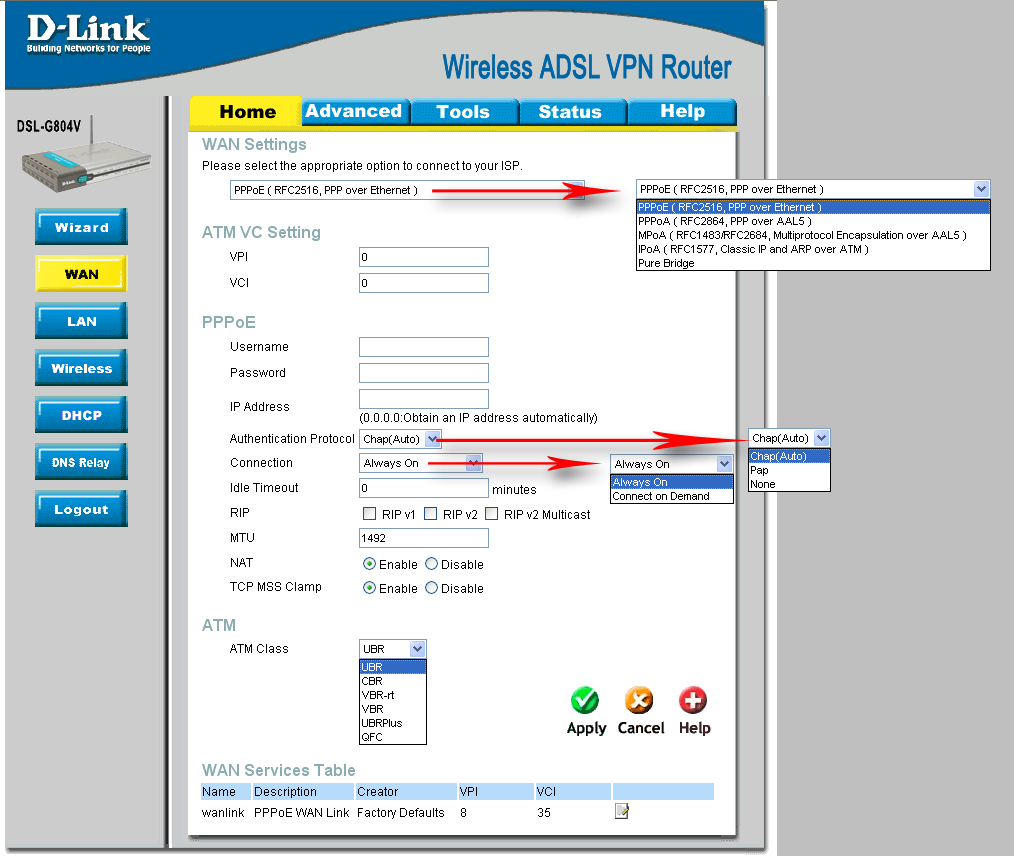
Task: Select CBR in ATM Class list
Action: [x=393, y=681]
